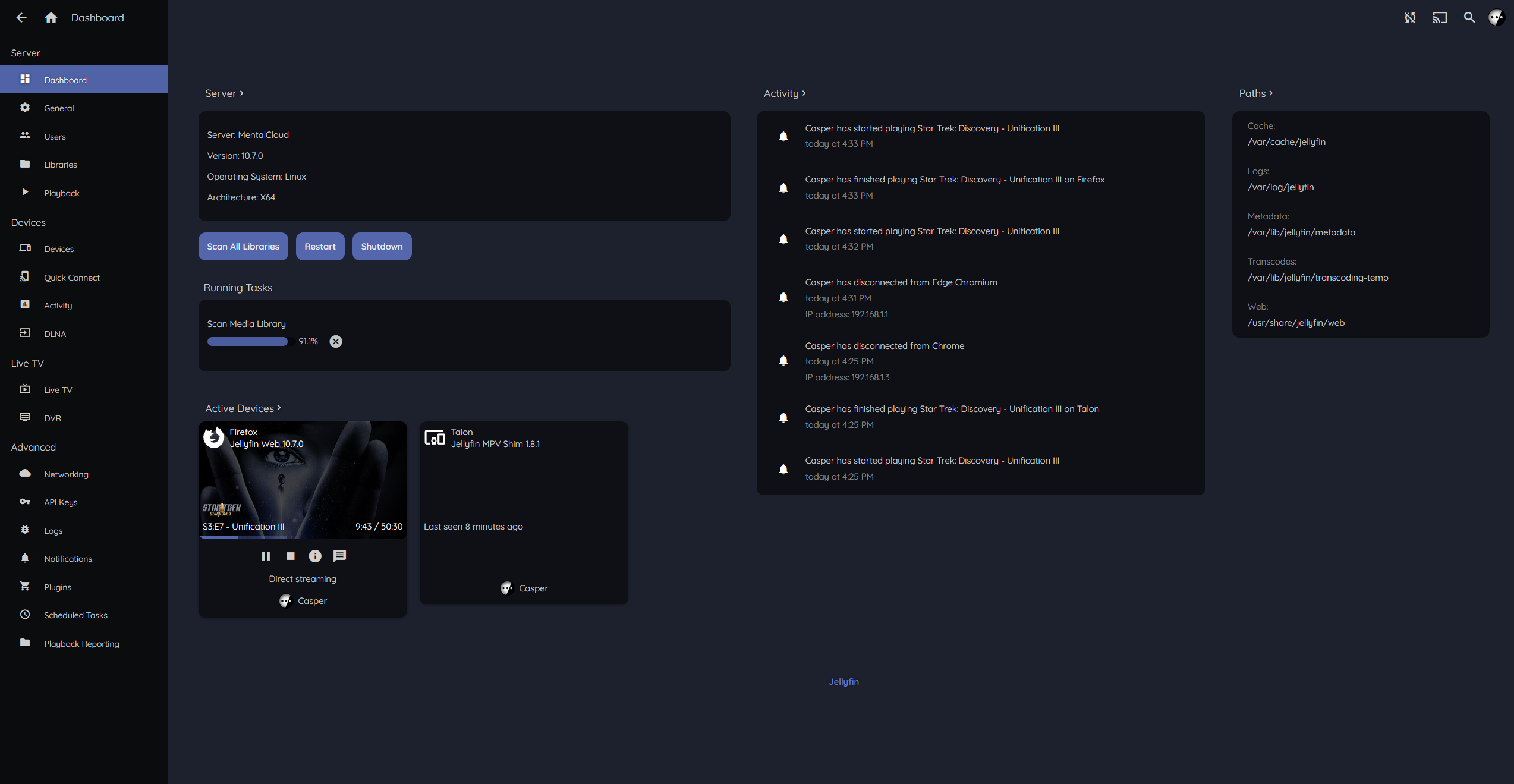Image resolution: width=1514 pixels, height=784 pixels.
Task: Click the home icon
Action: click(51, 18)
